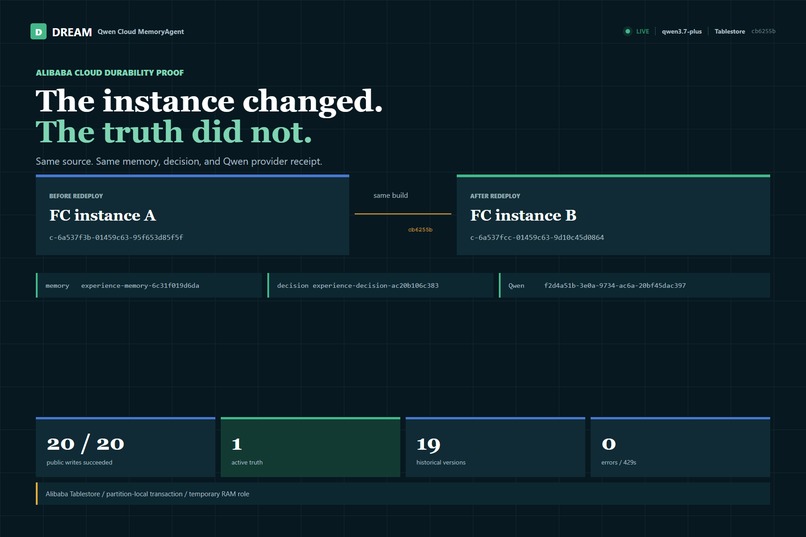Click the green LIVE status dot
The height and width of the screenshot is (537, 806).
(x=627, y=31)
